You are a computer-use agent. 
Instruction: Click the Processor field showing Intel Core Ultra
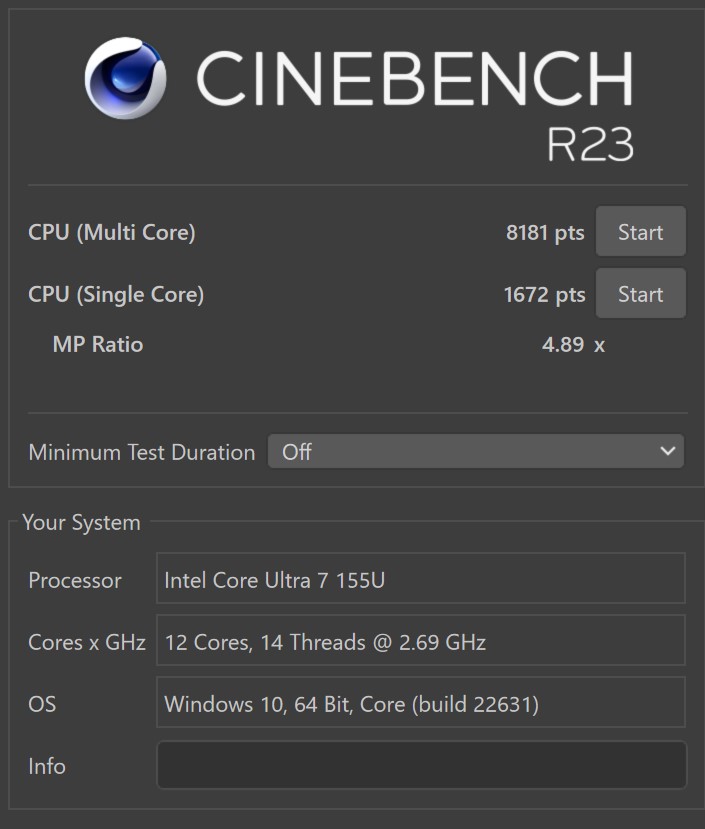[421, 578]
